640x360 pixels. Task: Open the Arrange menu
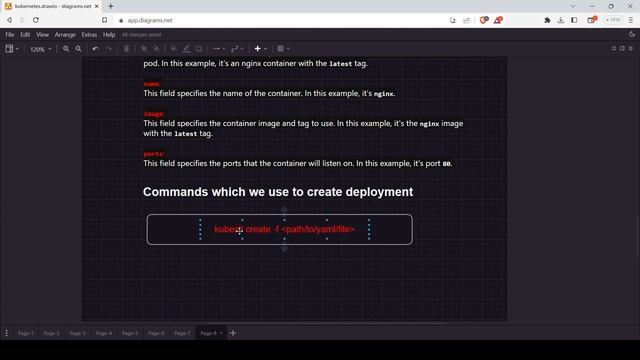point(65,35)
